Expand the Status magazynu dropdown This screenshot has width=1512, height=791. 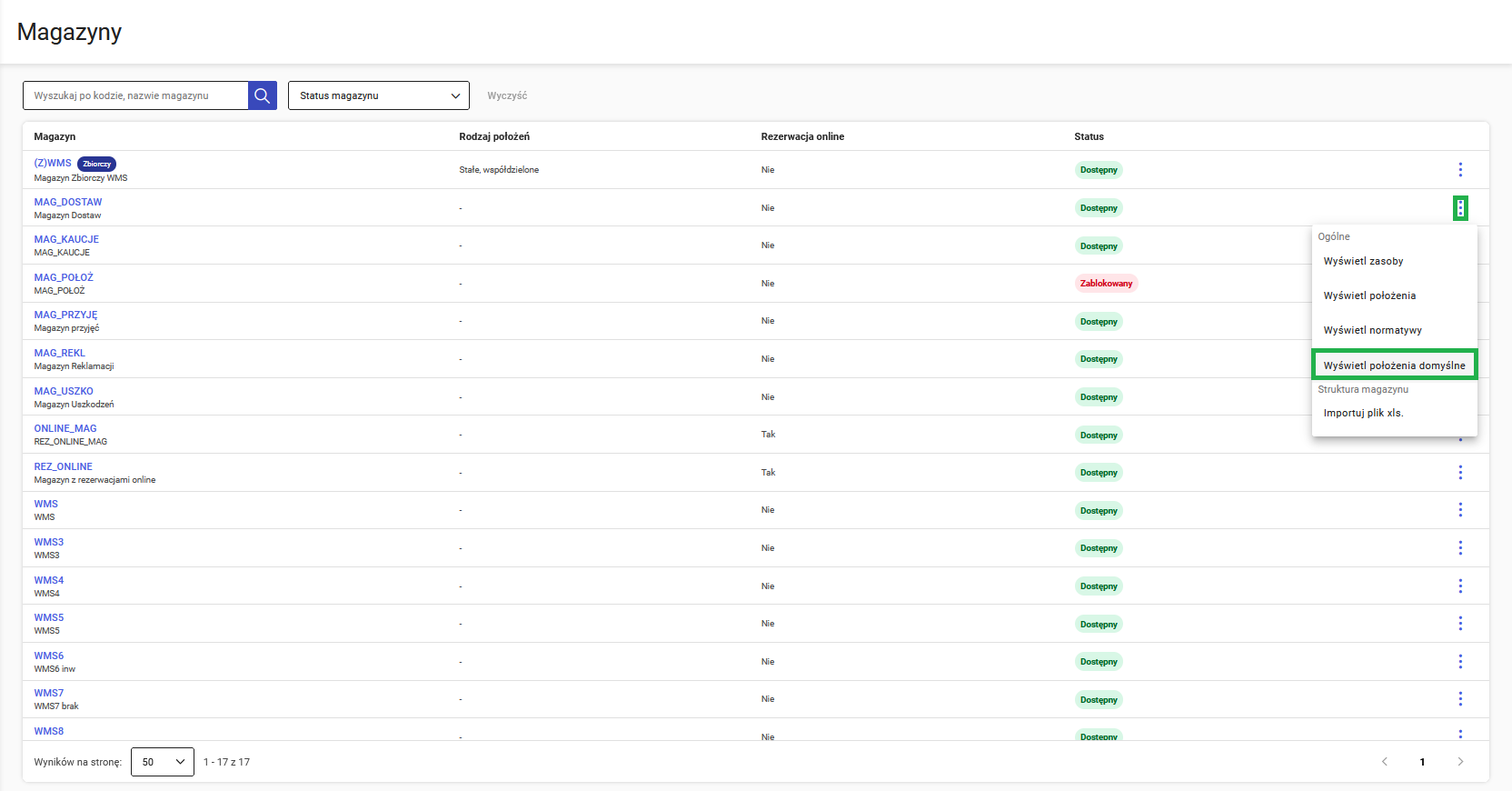[378, 95]
